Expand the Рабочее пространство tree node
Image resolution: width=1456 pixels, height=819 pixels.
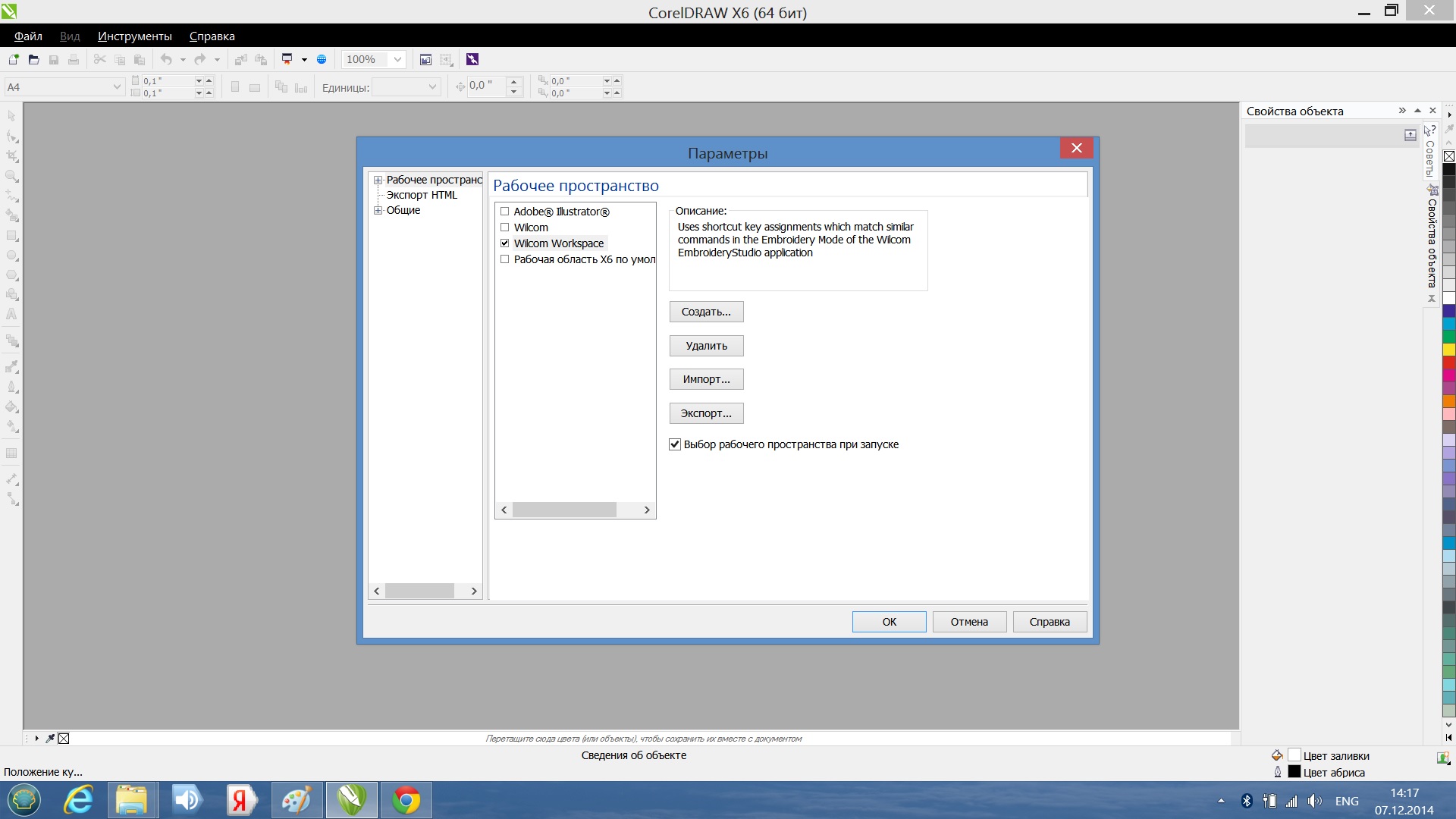[378, 180]
